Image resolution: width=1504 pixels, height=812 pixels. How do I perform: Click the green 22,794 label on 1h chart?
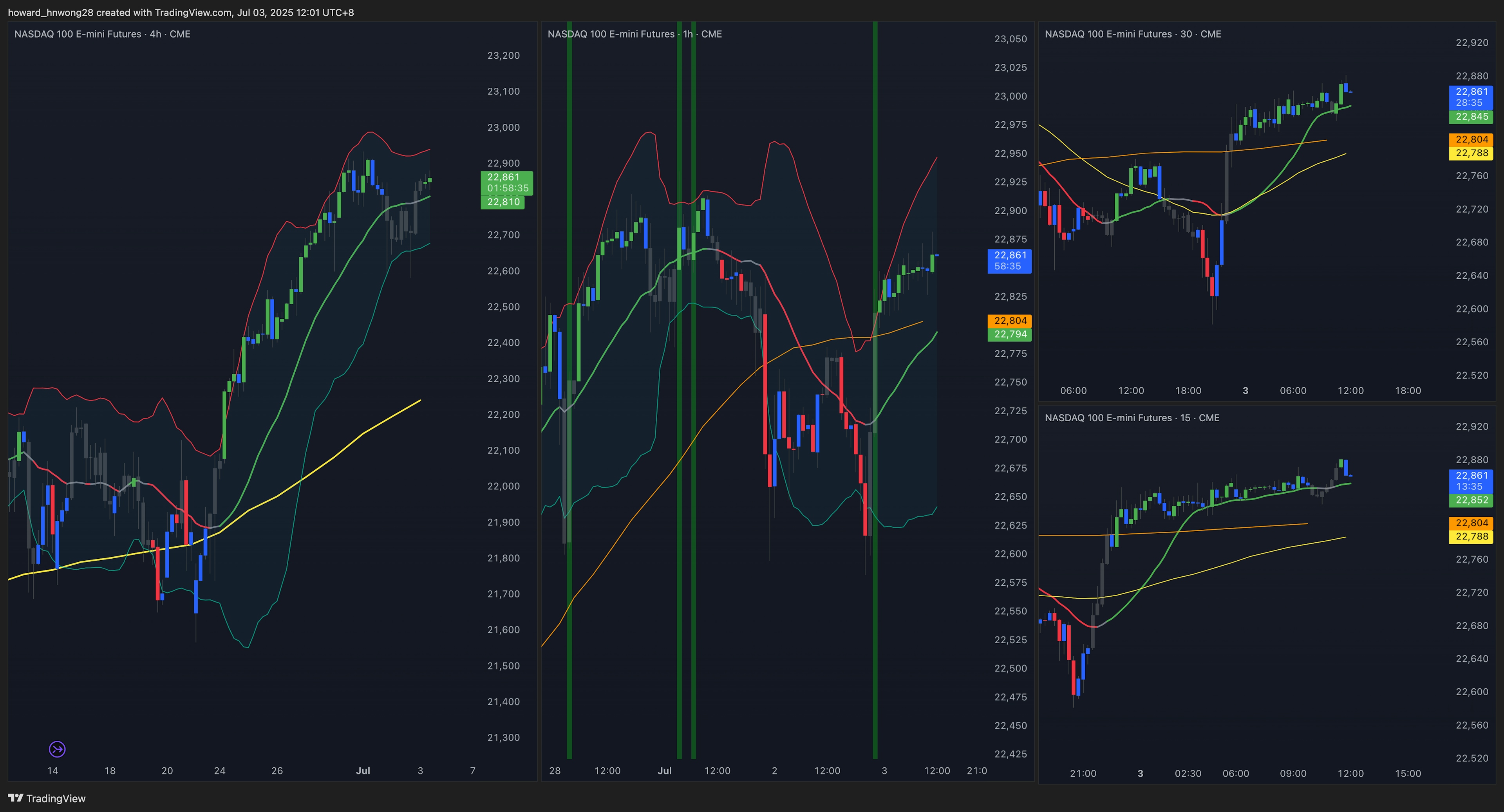pyautogui.click(x=1009, y=334)
